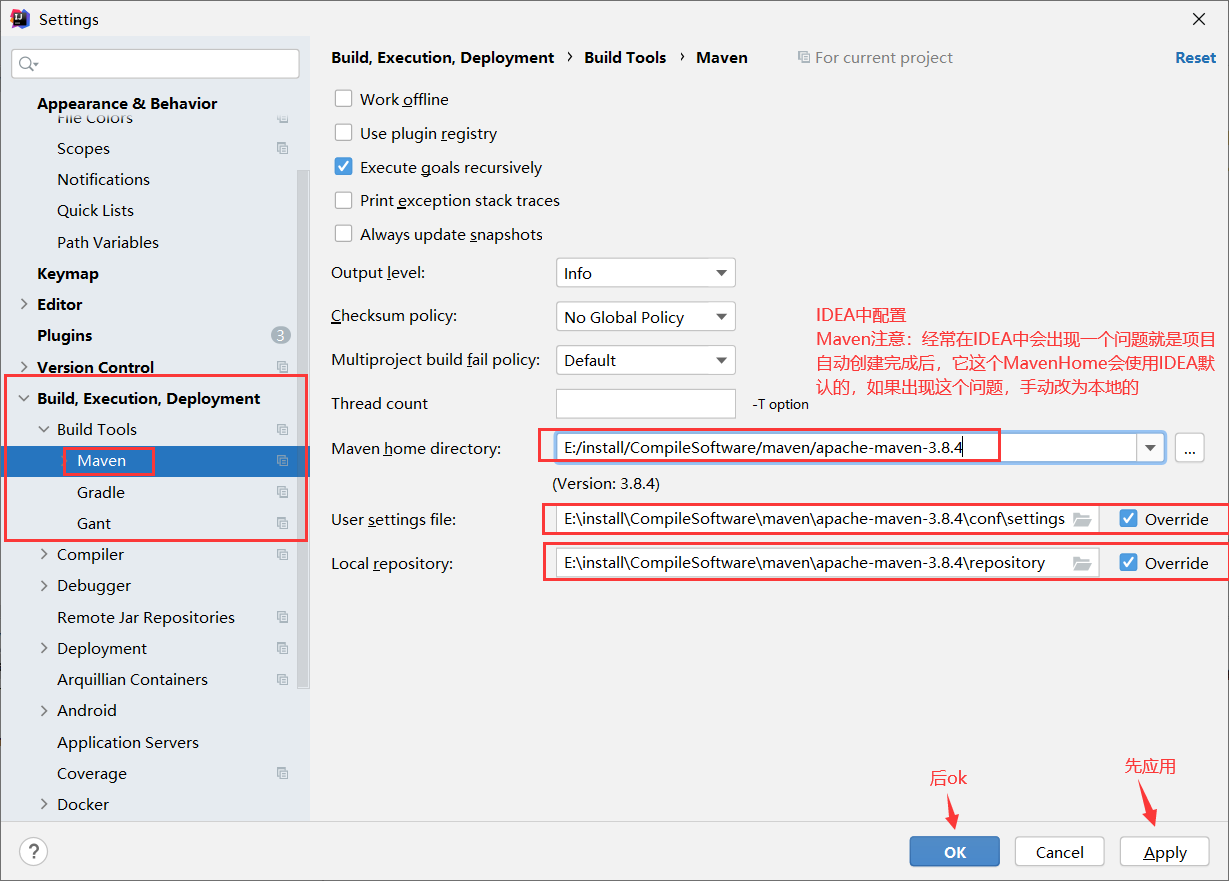
Task: Open Multiproject build fail policy dropdown
Action: [x=645, y=360]
